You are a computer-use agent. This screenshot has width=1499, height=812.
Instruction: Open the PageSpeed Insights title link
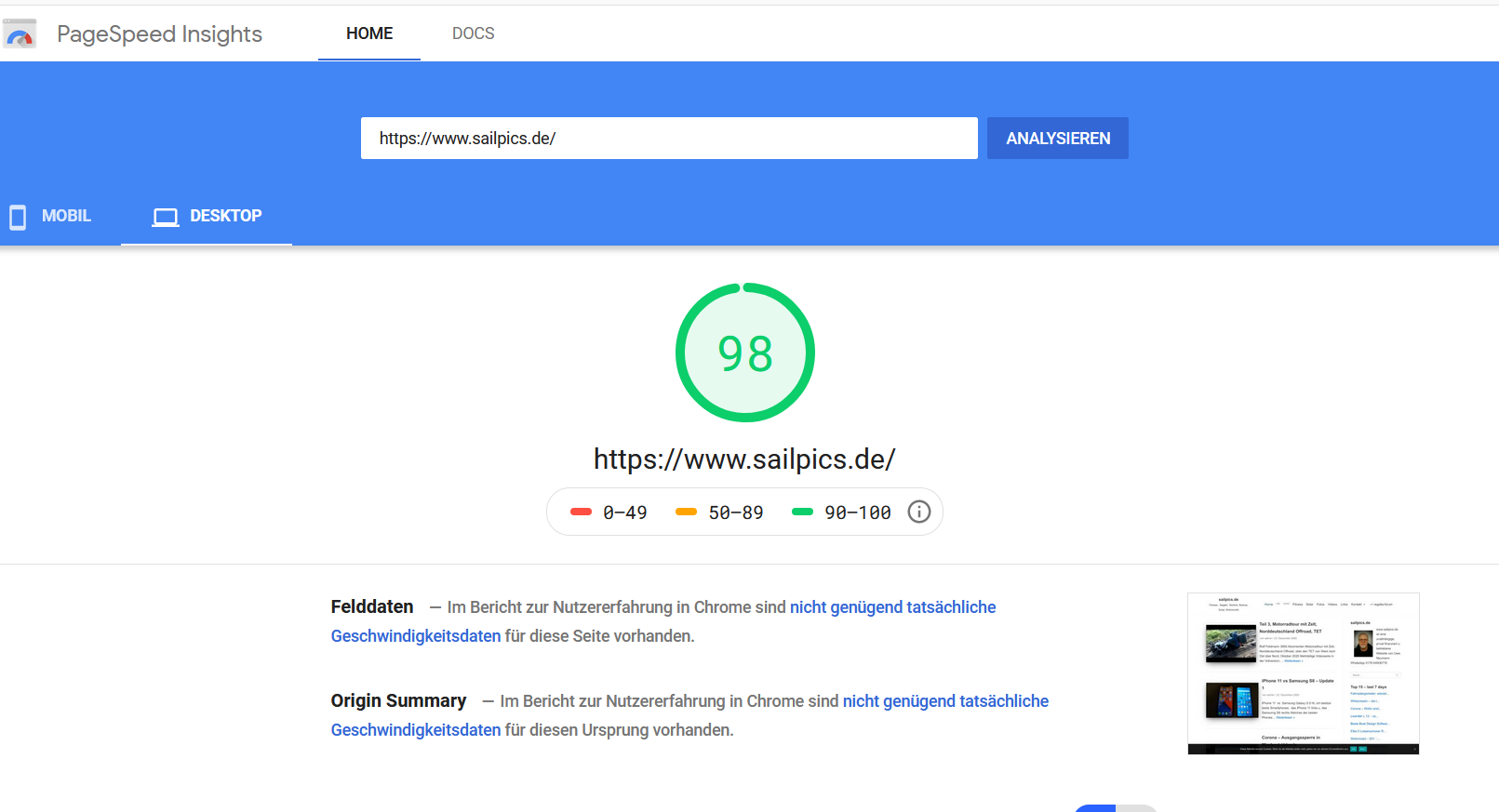pos(159,34)
